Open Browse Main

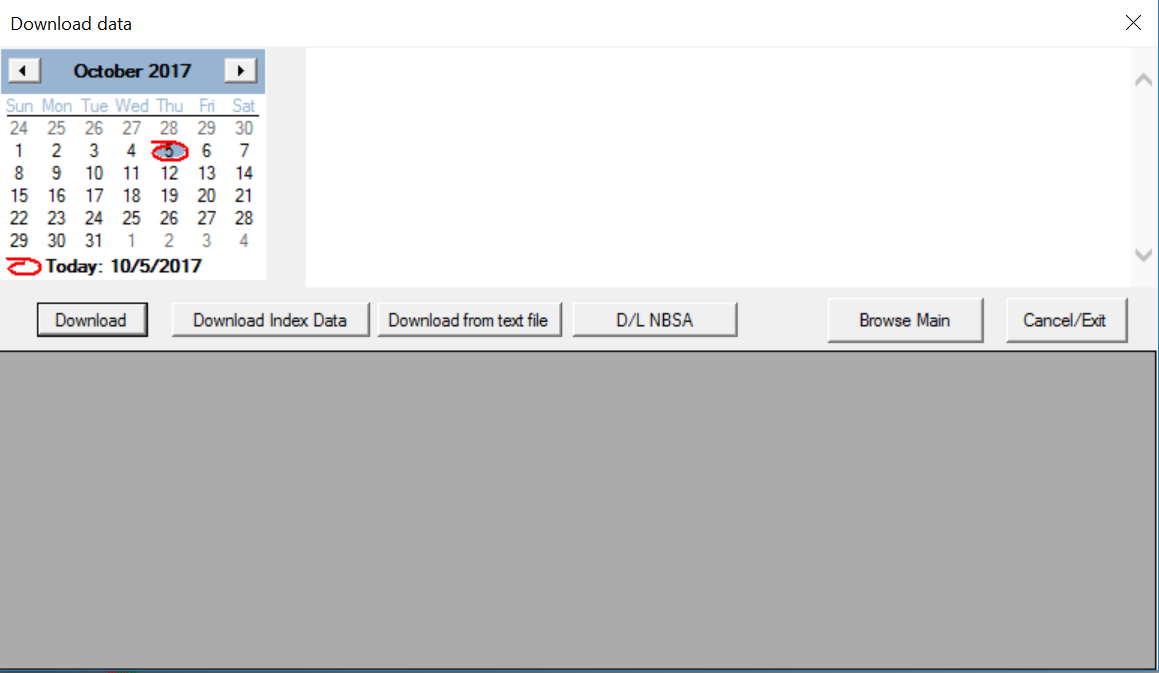click(x=904, y=320)
